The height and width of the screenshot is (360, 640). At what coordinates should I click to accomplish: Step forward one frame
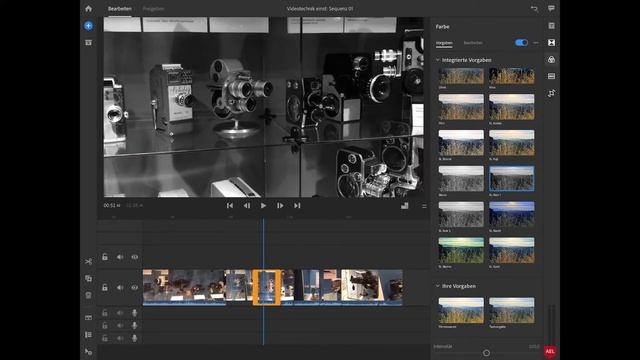tap(280, 206)
